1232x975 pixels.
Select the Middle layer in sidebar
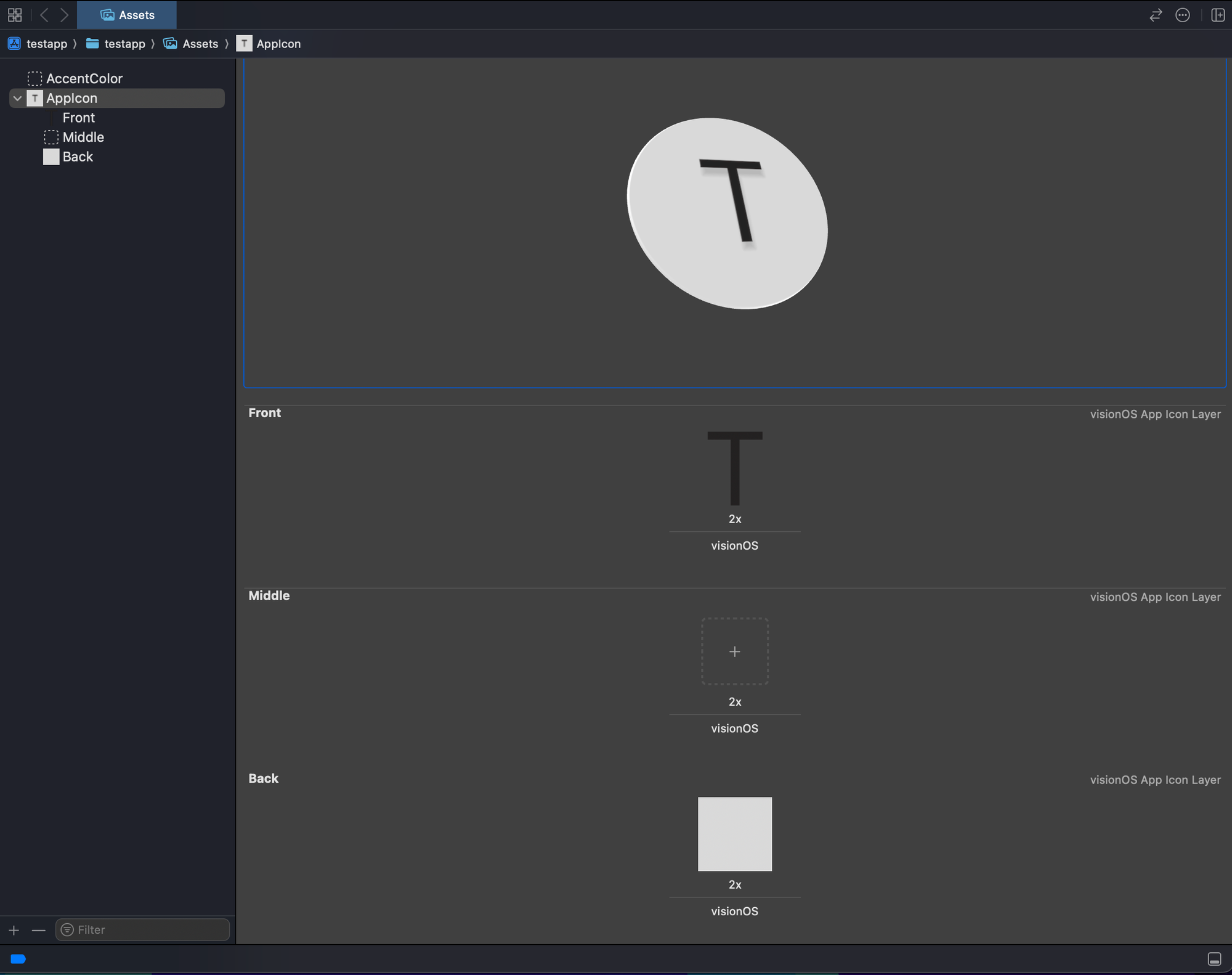click(83, 137)
